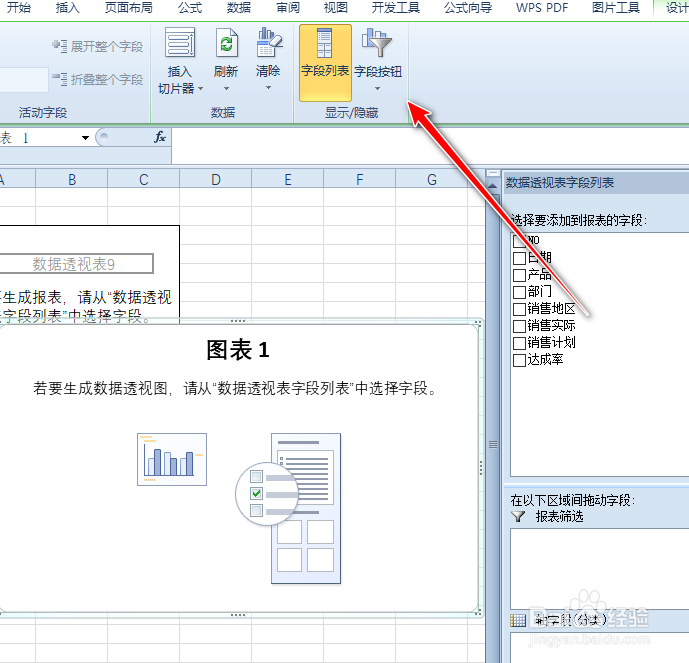Open the 图片工具 ribbon tab
Image resolution: width=689 pixels, height=663 pixels.
615,7
